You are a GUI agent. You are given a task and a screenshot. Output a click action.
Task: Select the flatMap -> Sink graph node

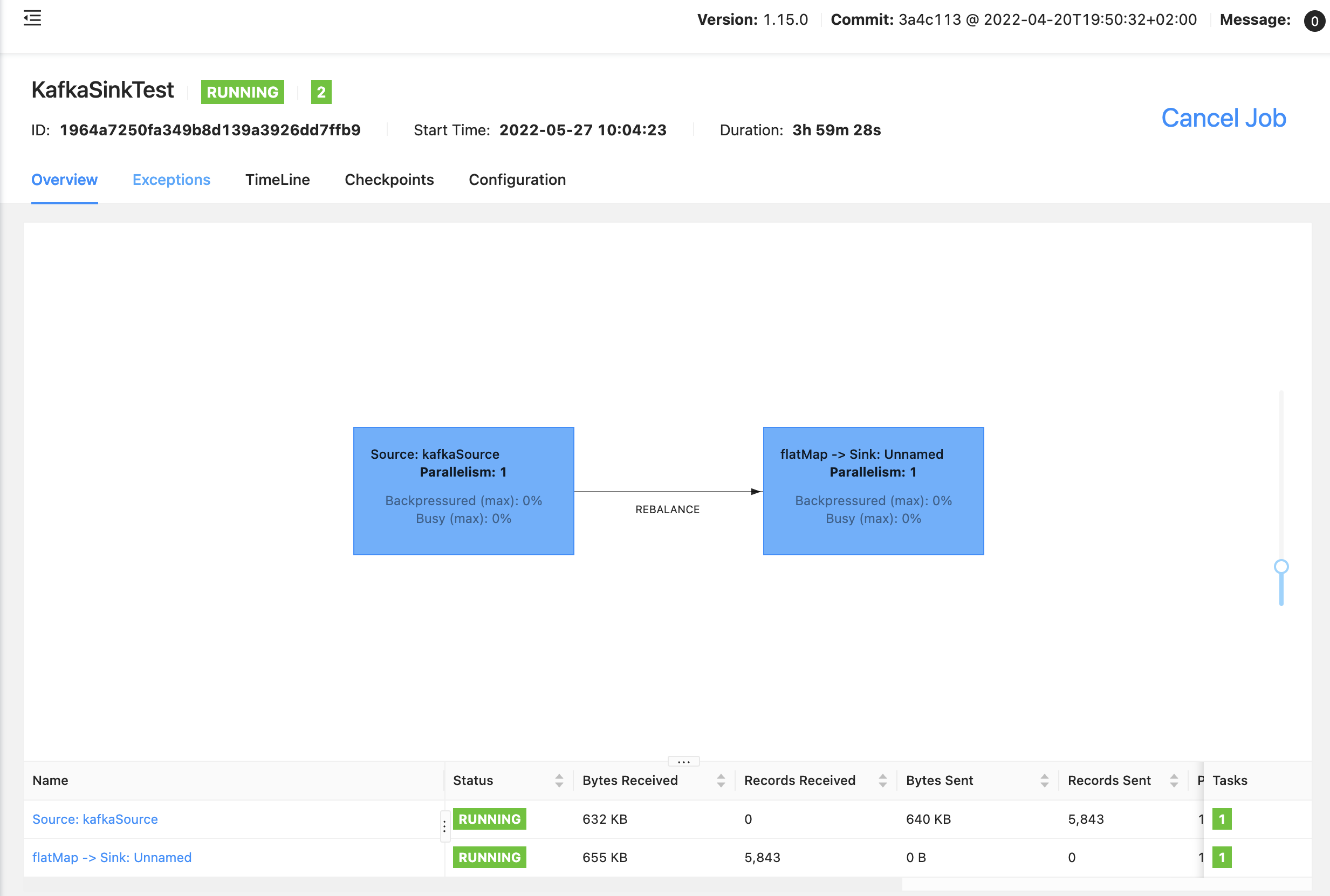point(873,491)
